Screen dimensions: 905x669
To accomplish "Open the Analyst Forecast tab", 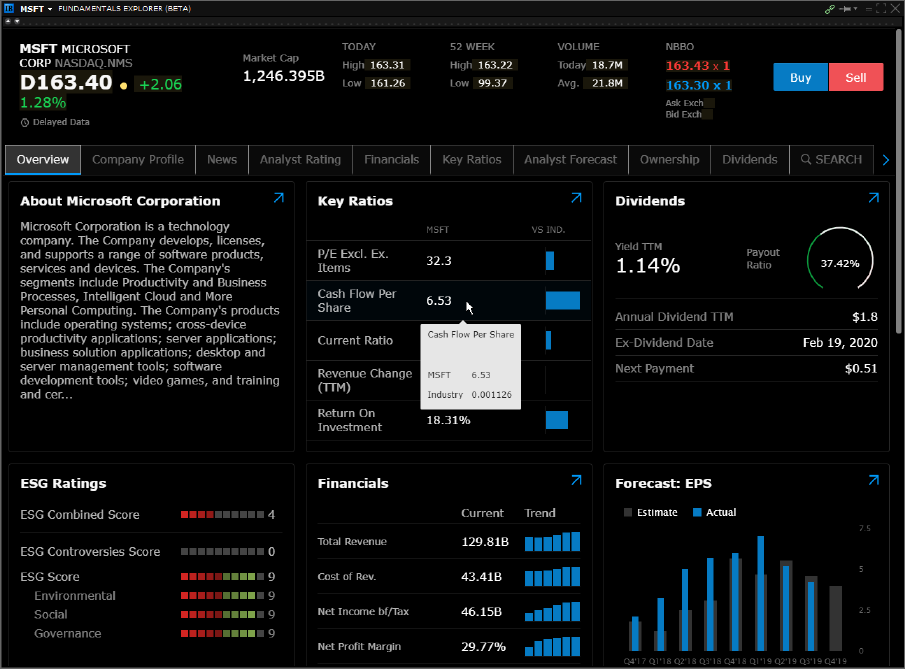I will point(570,160).
